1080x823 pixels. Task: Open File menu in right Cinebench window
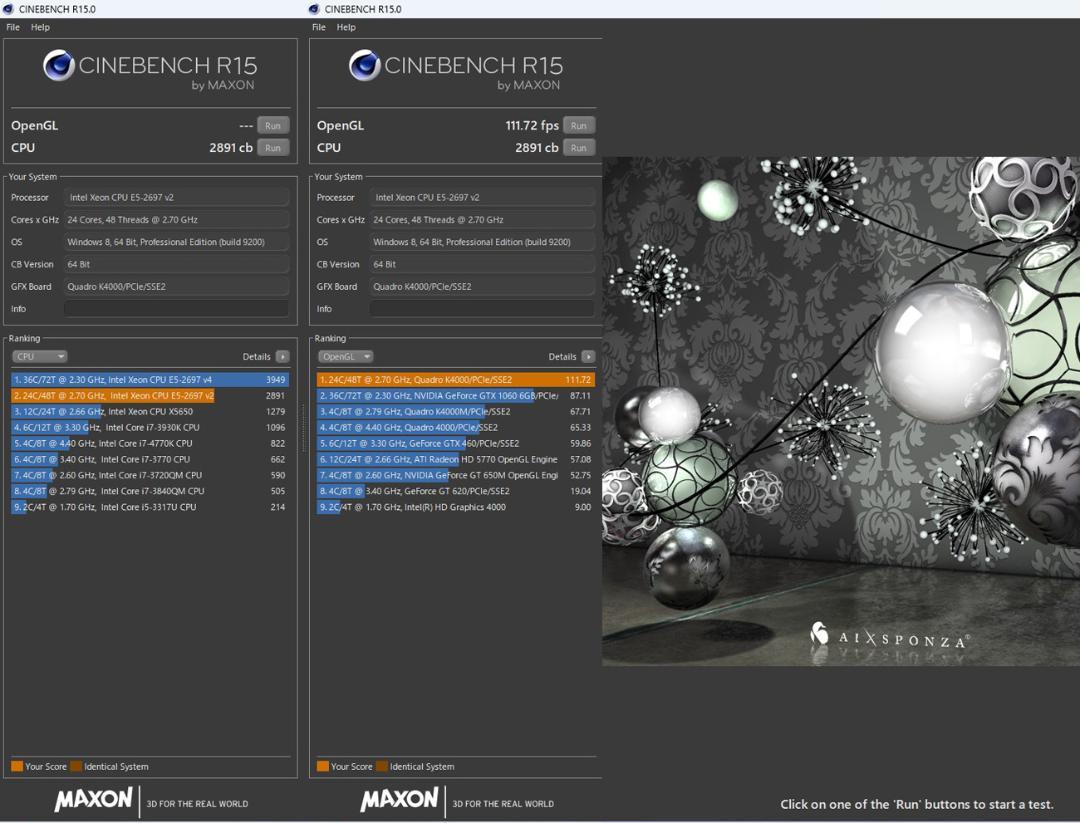(319, 28)
